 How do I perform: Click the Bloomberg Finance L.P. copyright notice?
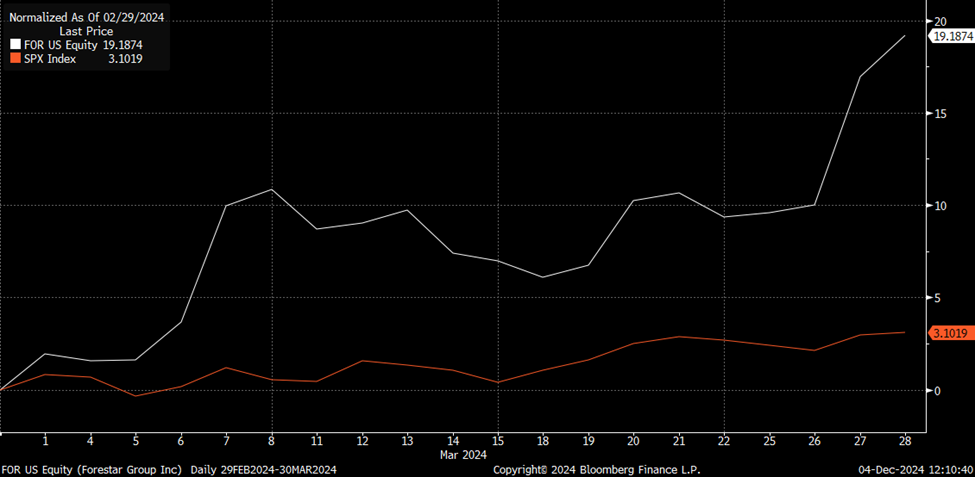[x=597, y=470]
